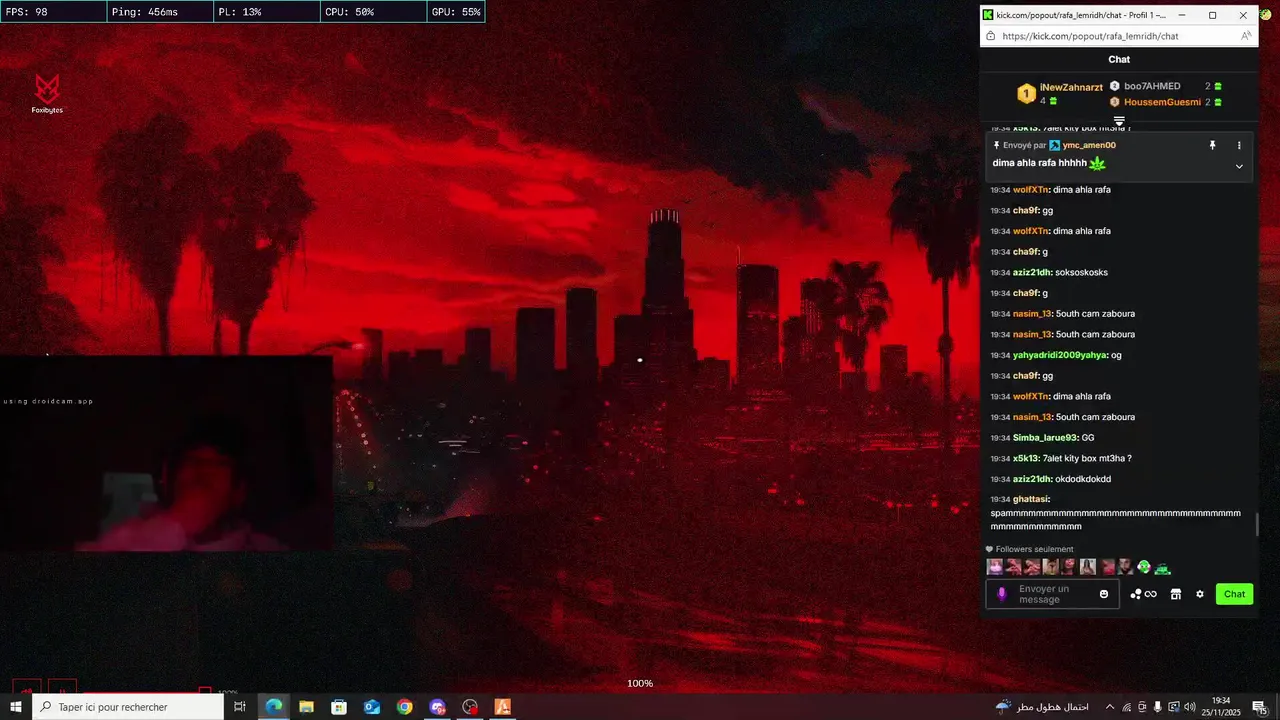The height and width of the screenshot is (720, 1280).
Task: Click the Followers seulement label
Action: [x=1034, y=549]
